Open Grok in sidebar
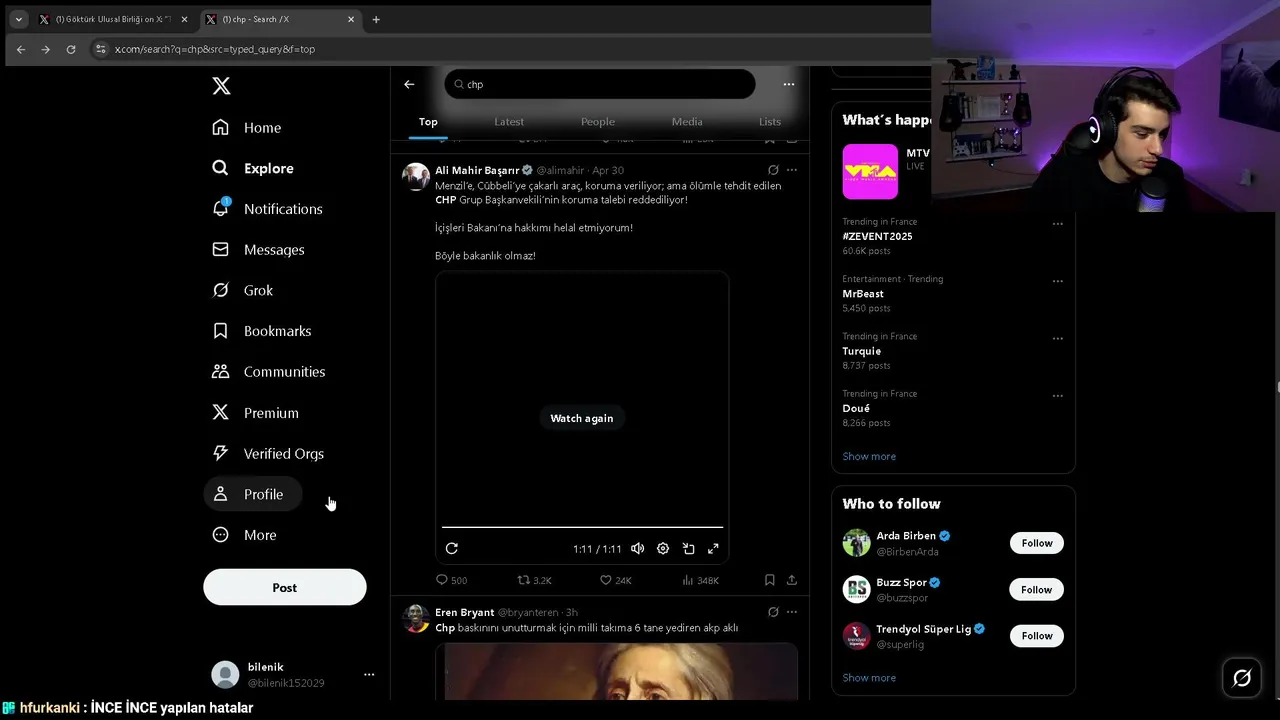The height and width of the screenshot is (720, 1280). coord(242,290)
